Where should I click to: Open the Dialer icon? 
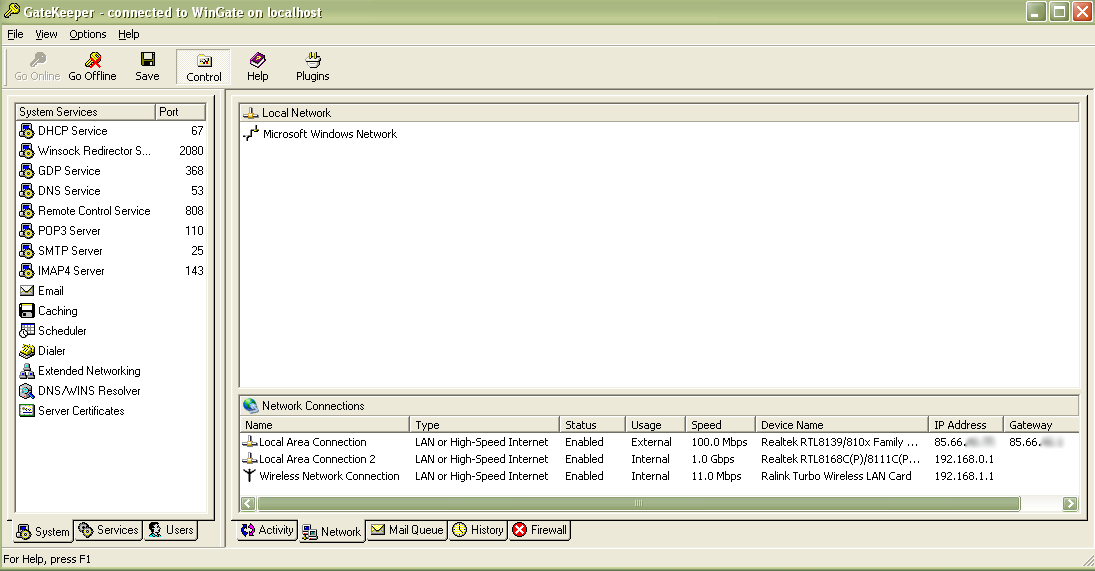point(27,351)
